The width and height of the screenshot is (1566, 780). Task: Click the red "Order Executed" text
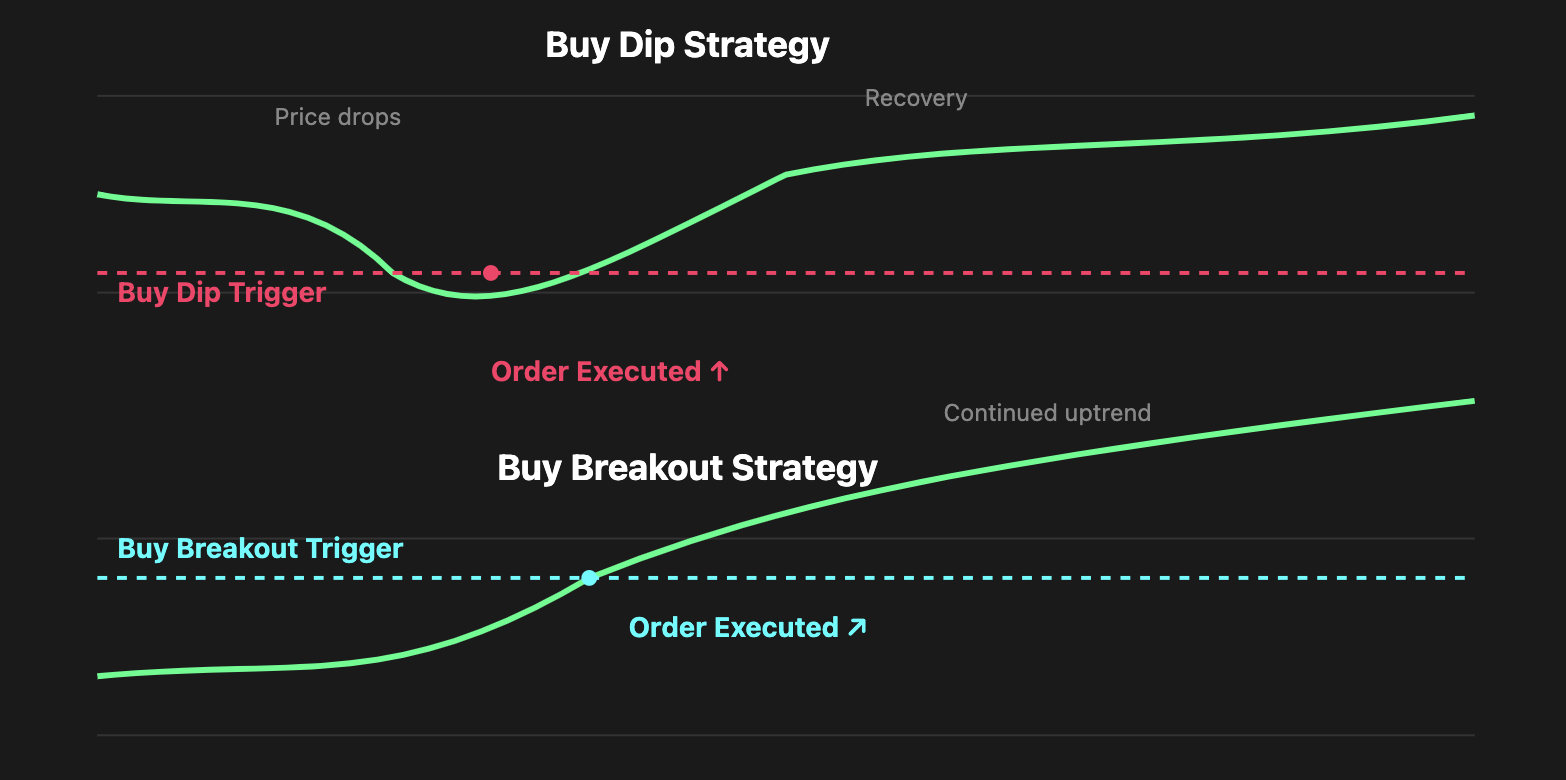(x=596, y=372)
